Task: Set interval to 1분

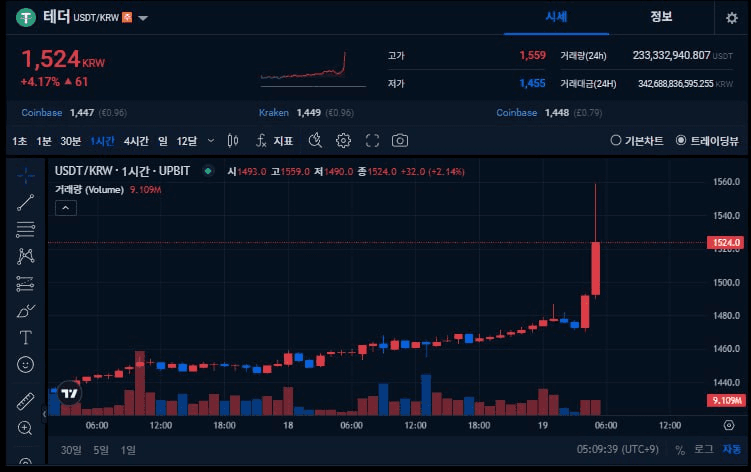Action: point(44,141)
